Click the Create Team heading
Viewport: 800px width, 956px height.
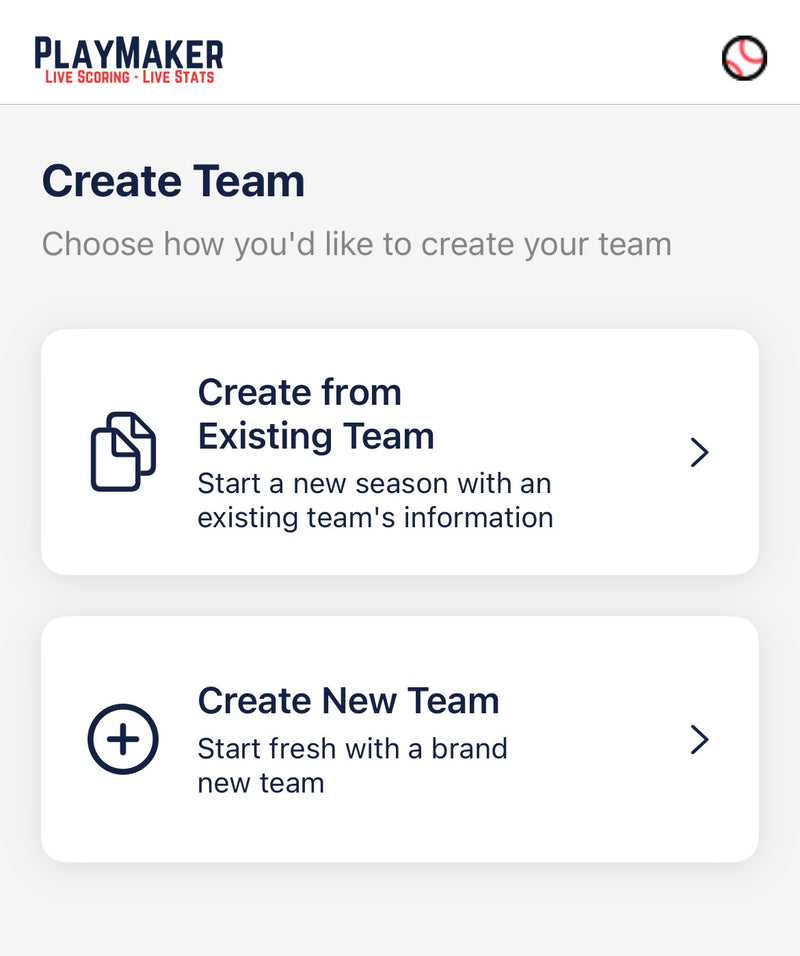pyautogui.click(x=173, y=182)
